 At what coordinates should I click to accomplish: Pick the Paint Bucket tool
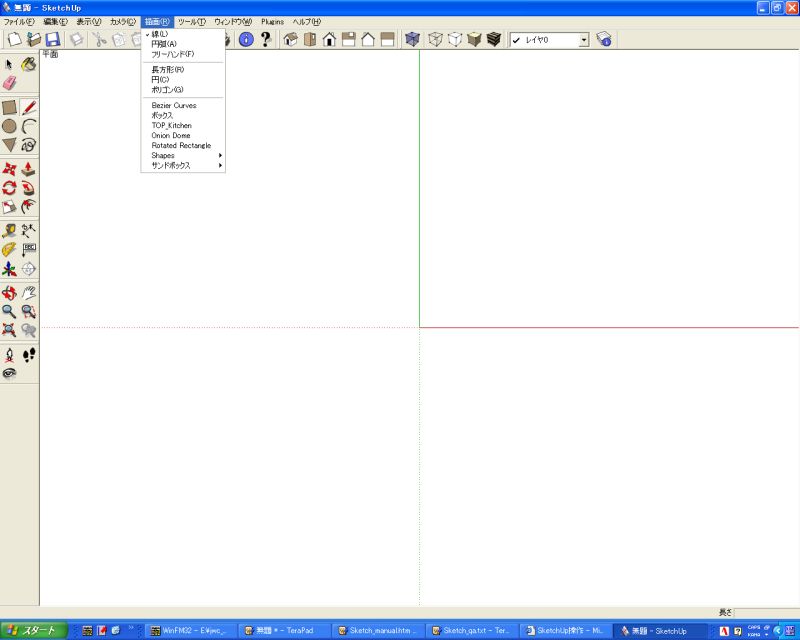pyautogui.click(x=29, y=64)
